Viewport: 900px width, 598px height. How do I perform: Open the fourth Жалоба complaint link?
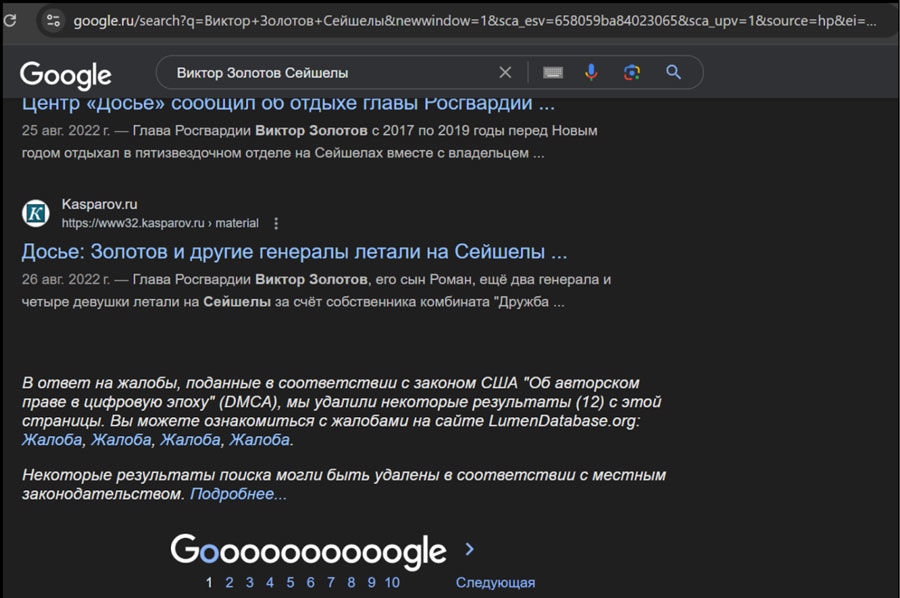pyautogui.click(x=259, y=440)
